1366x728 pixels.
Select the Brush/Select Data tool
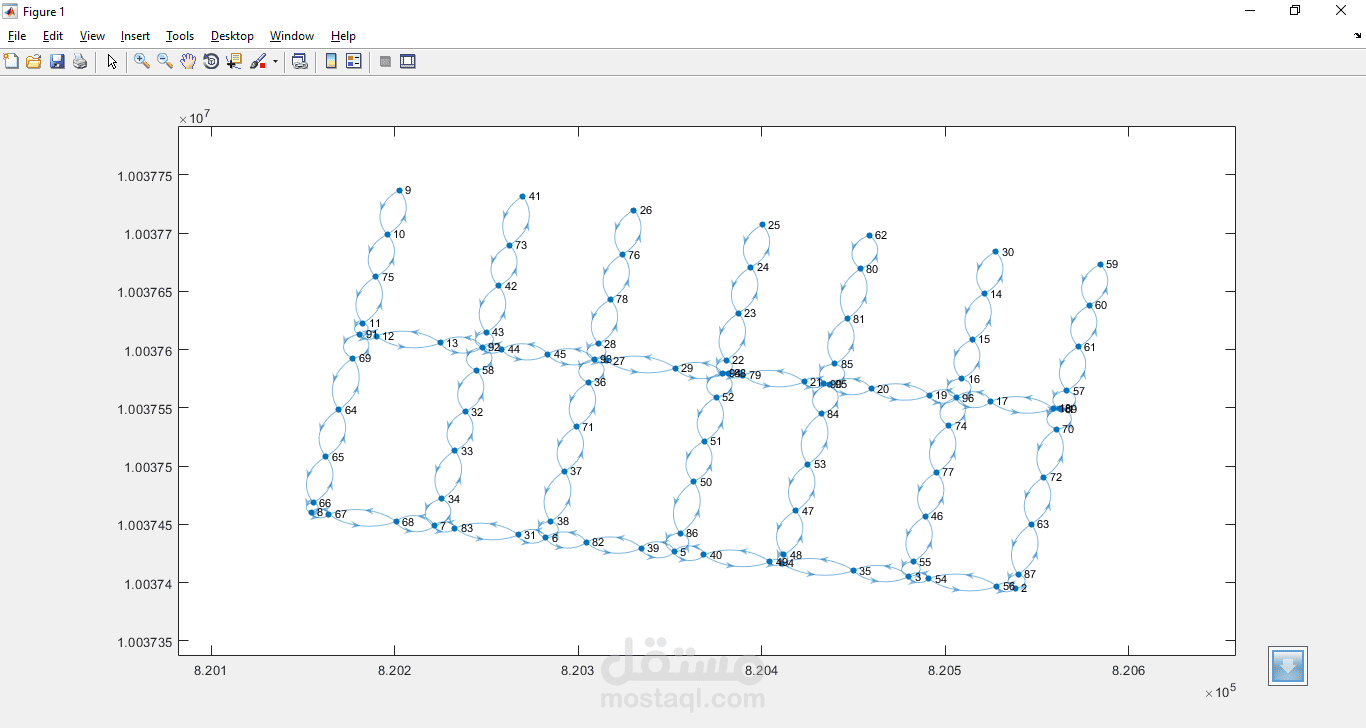[258, 61]
